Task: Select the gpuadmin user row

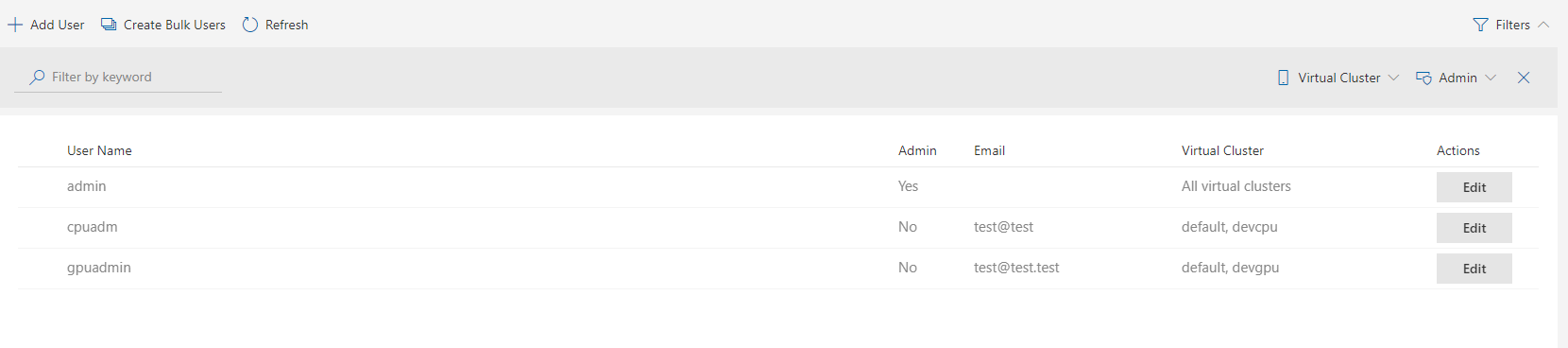Action: [778, 269]
